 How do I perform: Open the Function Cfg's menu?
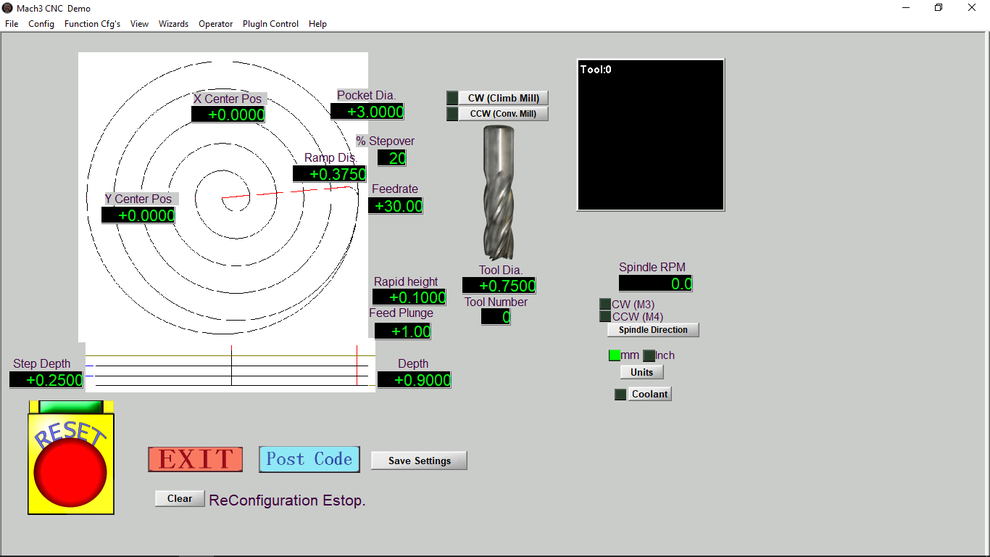92,24
